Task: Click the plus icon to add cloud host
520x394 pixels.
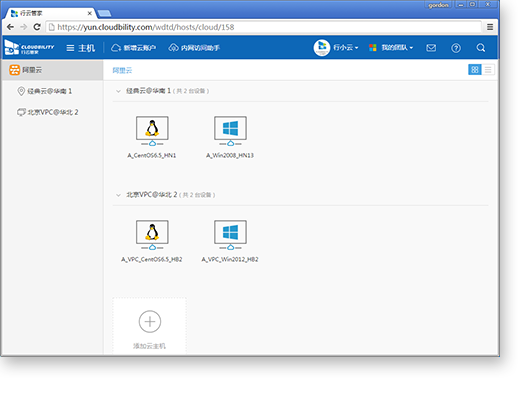Action: coord(150,322)
